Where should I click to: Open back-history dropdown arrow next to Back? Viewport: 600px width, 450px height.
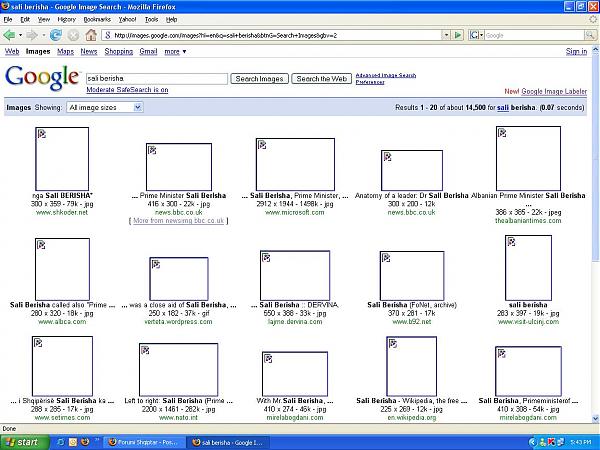[x=20, y=35]
